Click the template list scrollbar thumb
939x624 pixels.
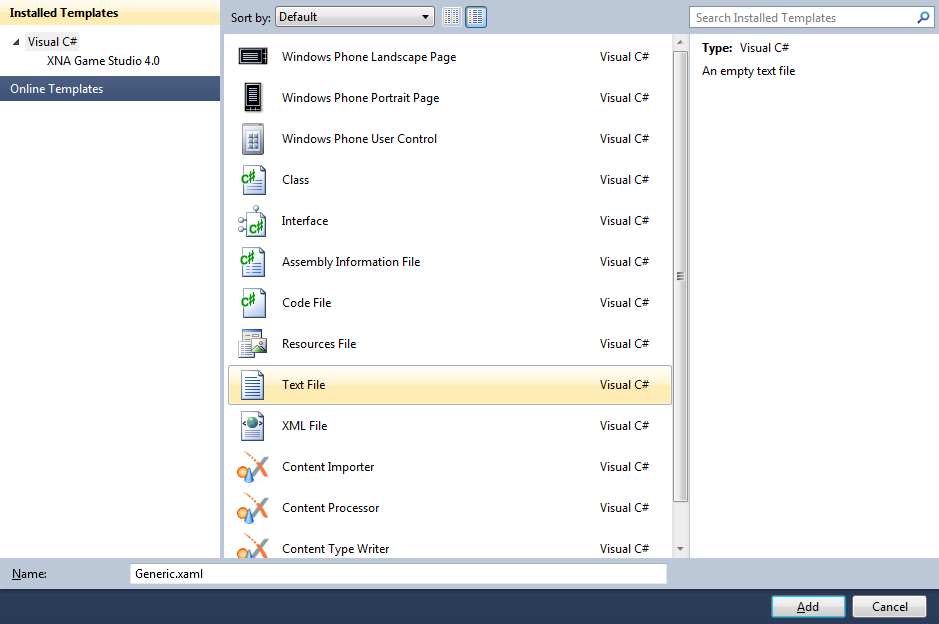680,277
